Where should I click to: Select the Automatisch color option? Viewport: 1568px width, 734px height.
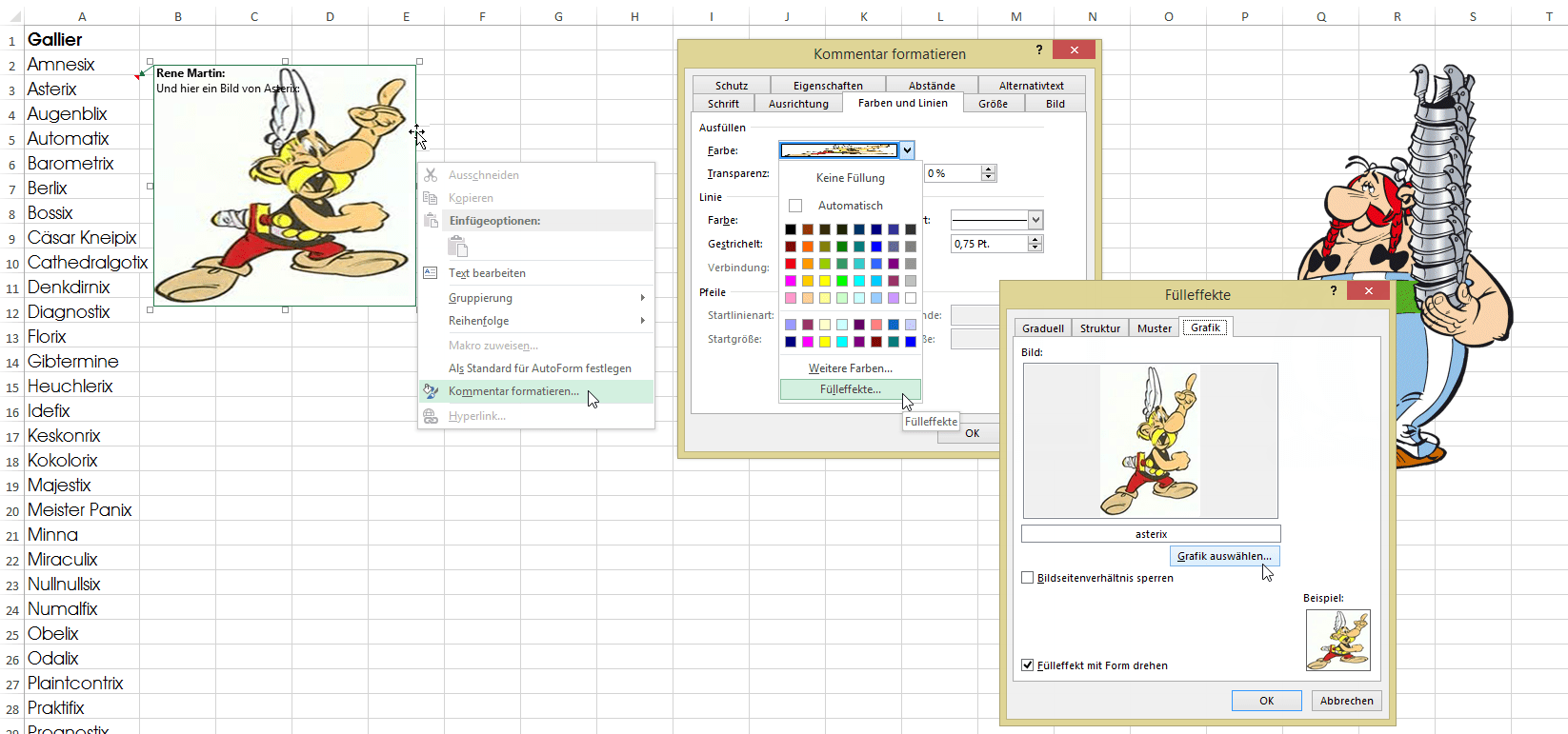851,206
